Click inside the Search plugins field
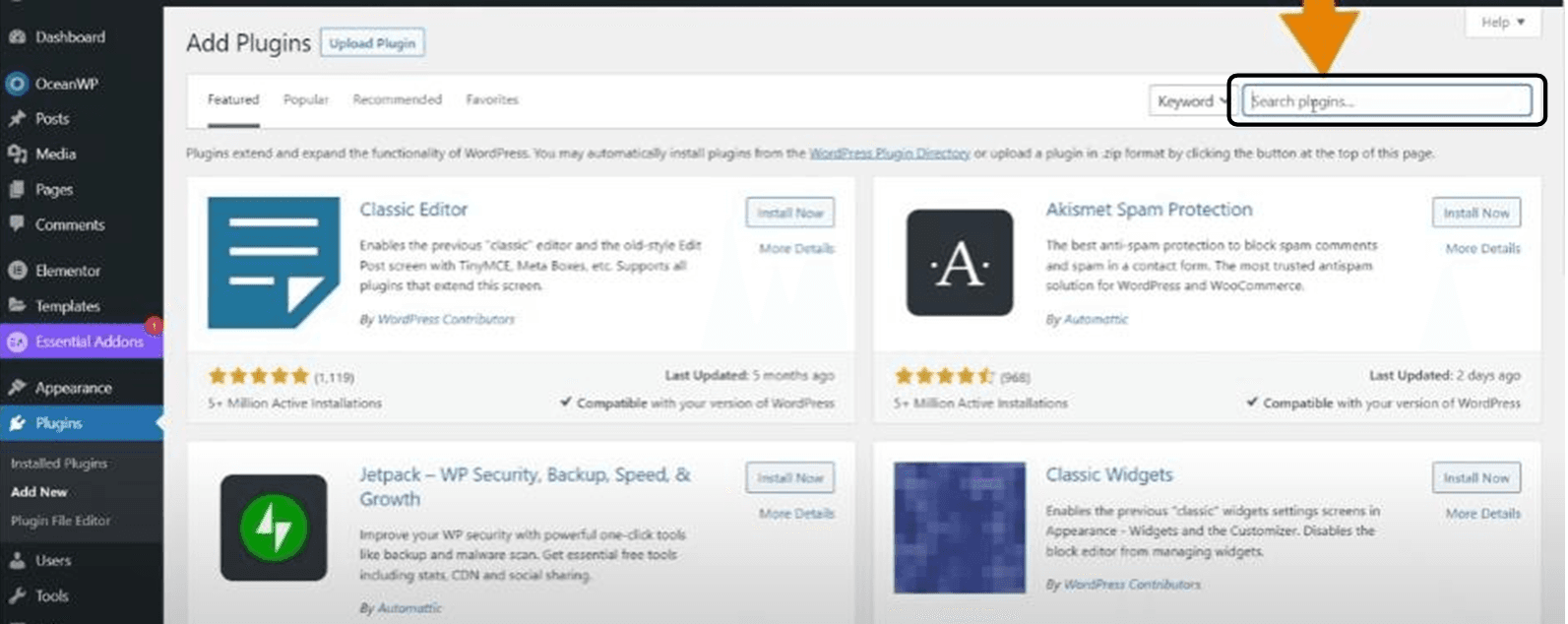 click(x=1386, y=101)
